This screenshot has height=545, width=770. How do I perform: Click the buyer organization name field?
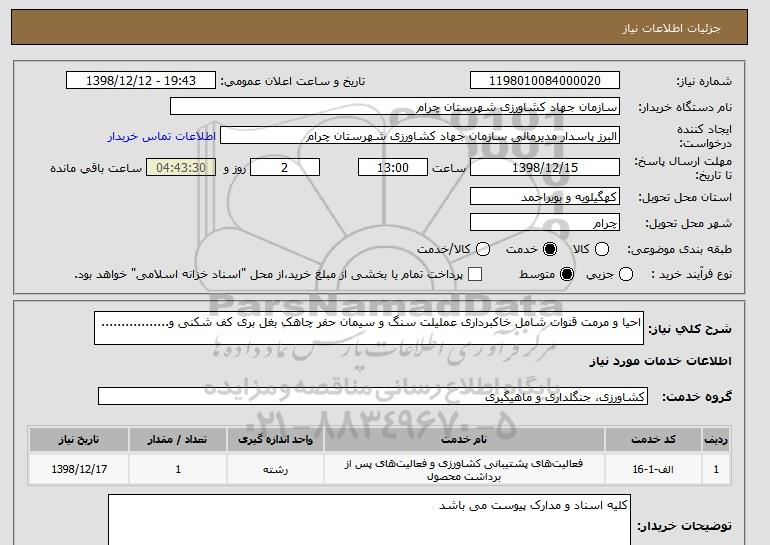[x=395, y=107]
